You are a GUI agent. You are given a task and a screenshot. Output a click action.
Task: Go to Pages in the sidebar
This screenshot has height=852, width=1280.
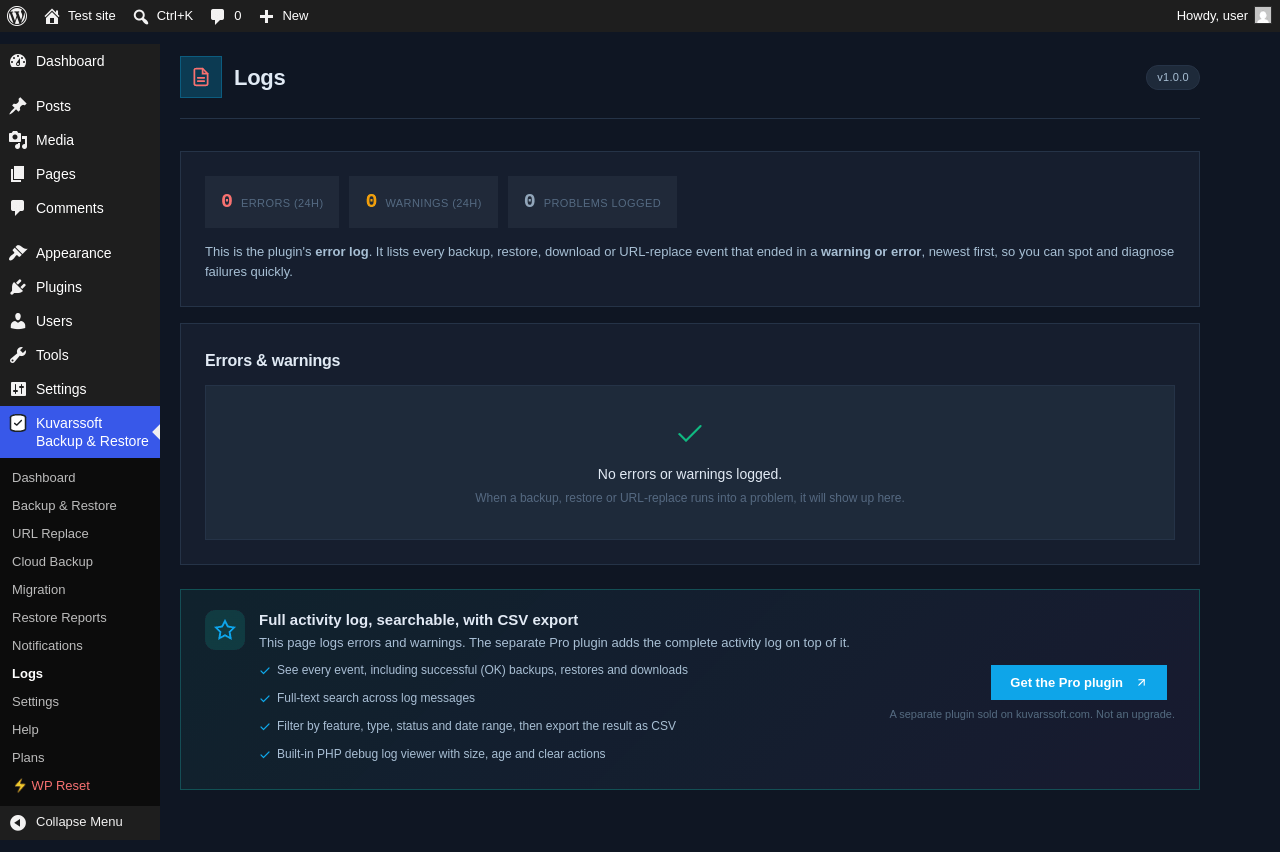pyautogui.click(x=80, y=174)
